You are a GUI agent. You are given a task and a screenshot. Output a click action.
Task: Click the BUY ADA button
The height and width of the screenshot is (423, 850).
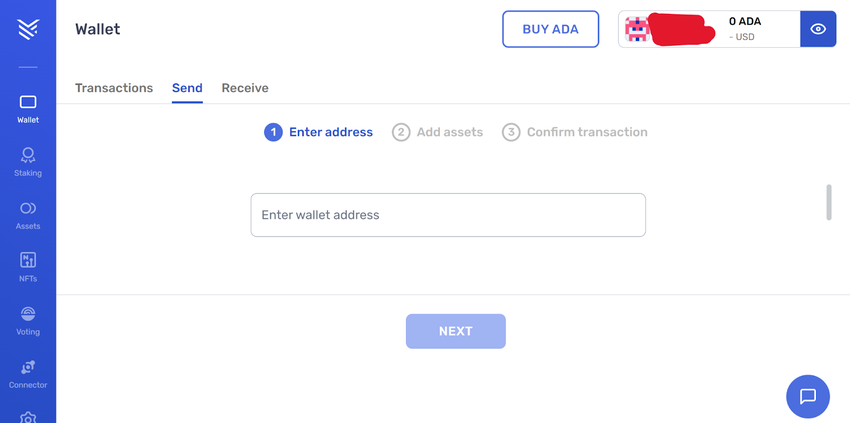pos(550,29)
